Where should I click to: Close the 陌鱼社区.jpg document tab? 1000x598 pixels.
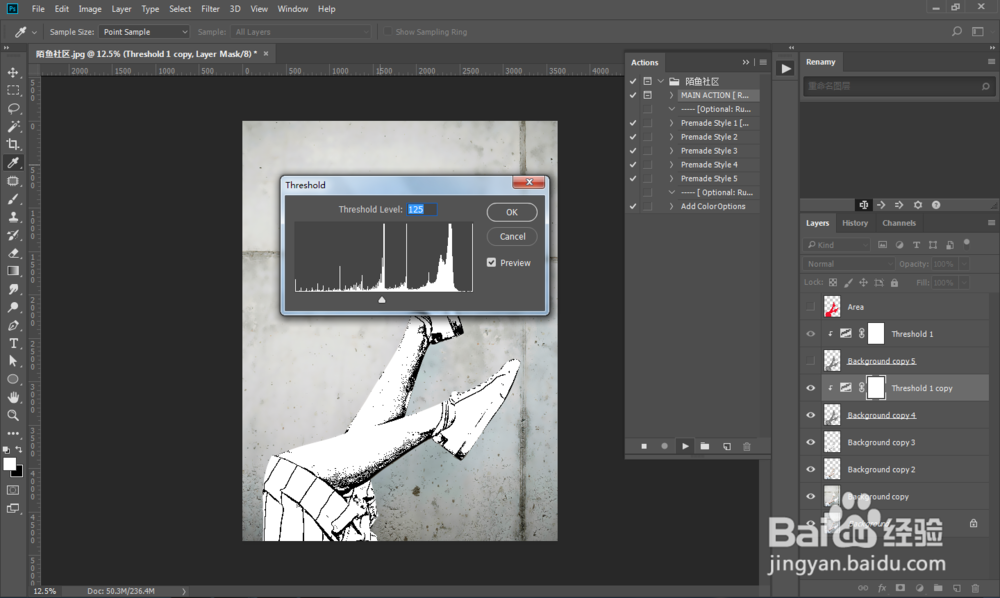[x=266, y=54]
